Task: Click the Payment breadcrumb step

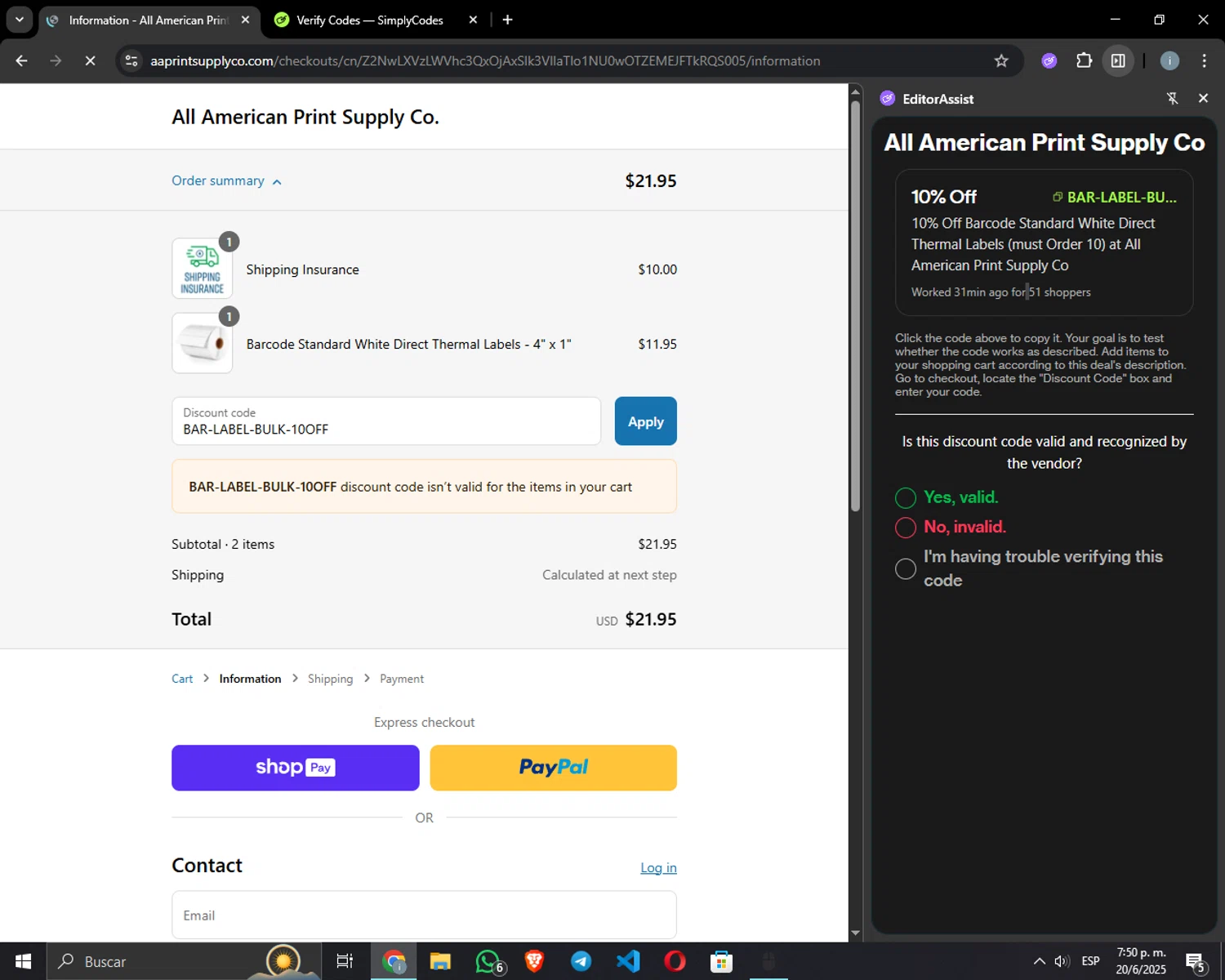Action: click(402, 679)
